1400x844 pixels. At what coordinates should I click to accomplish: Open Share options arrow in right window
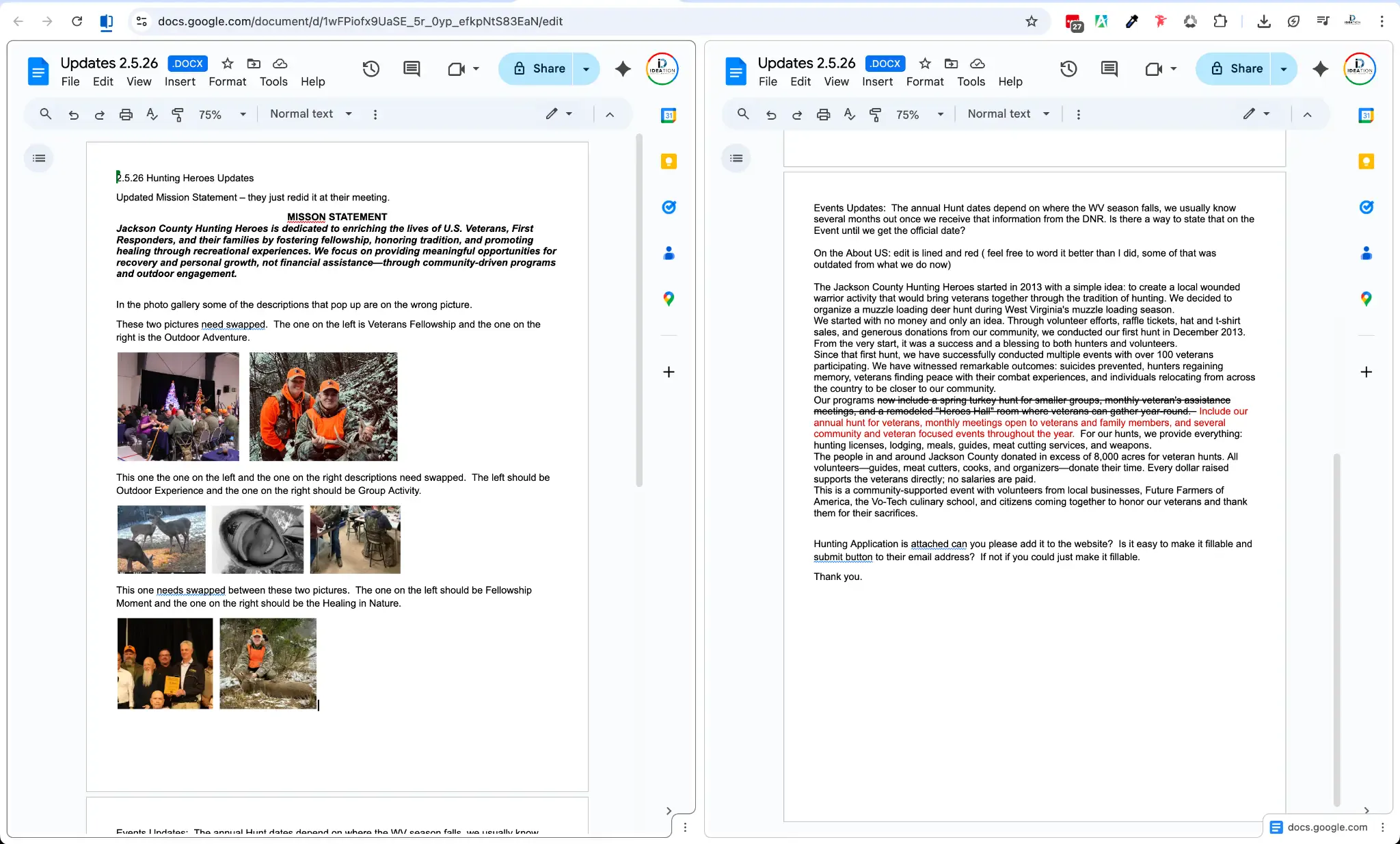pyautogui.click(x=1284, y=68)
